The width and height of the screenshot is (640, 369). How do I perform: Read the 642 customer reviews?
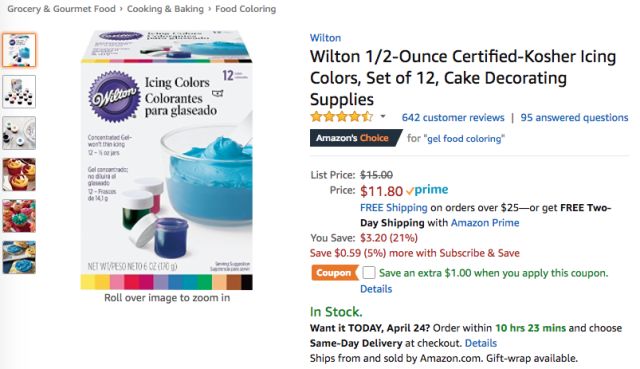pos(453,118)
